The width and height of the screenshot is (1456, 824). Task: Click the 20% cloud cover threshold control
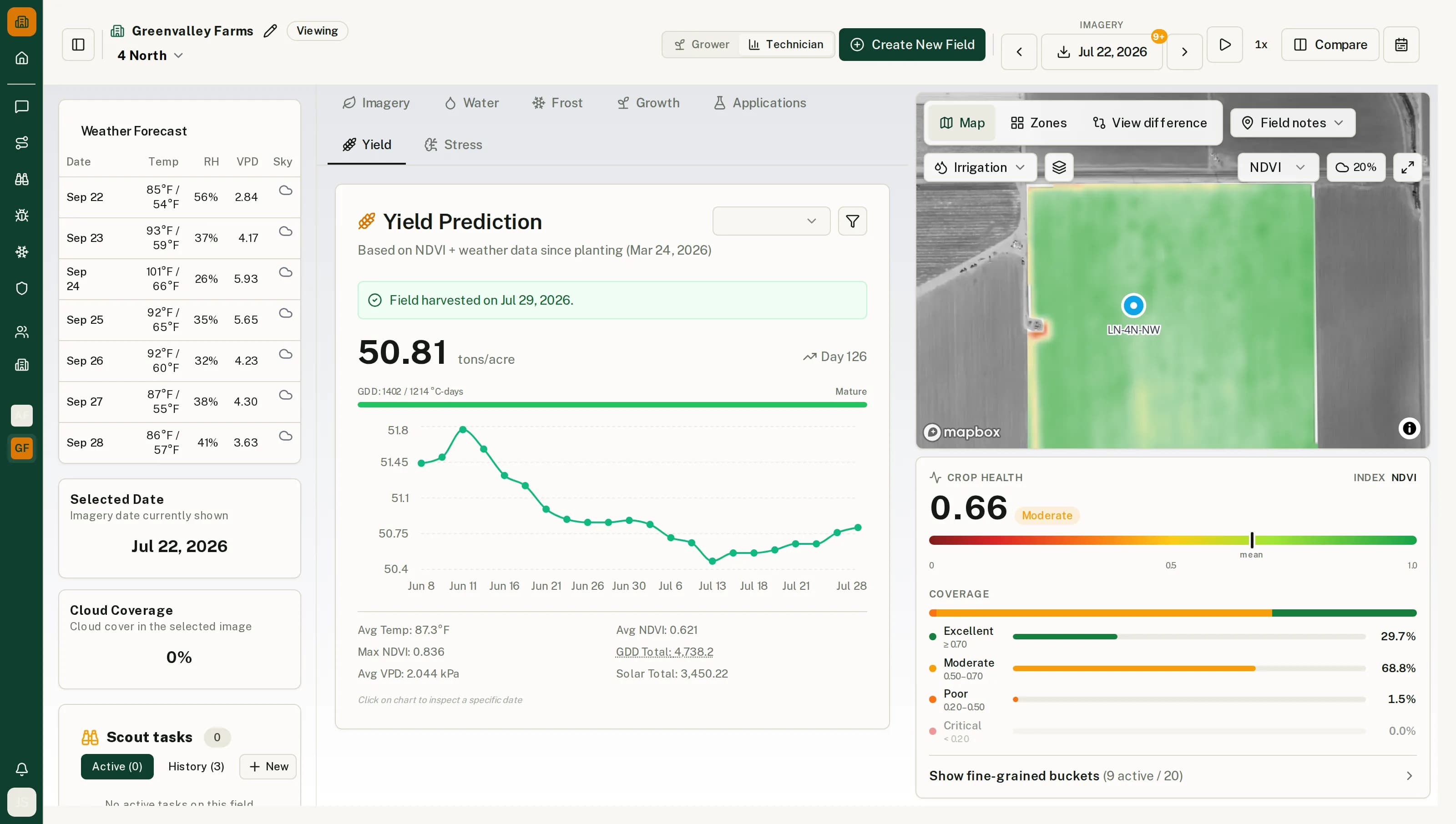click(x=1356, y=167)
